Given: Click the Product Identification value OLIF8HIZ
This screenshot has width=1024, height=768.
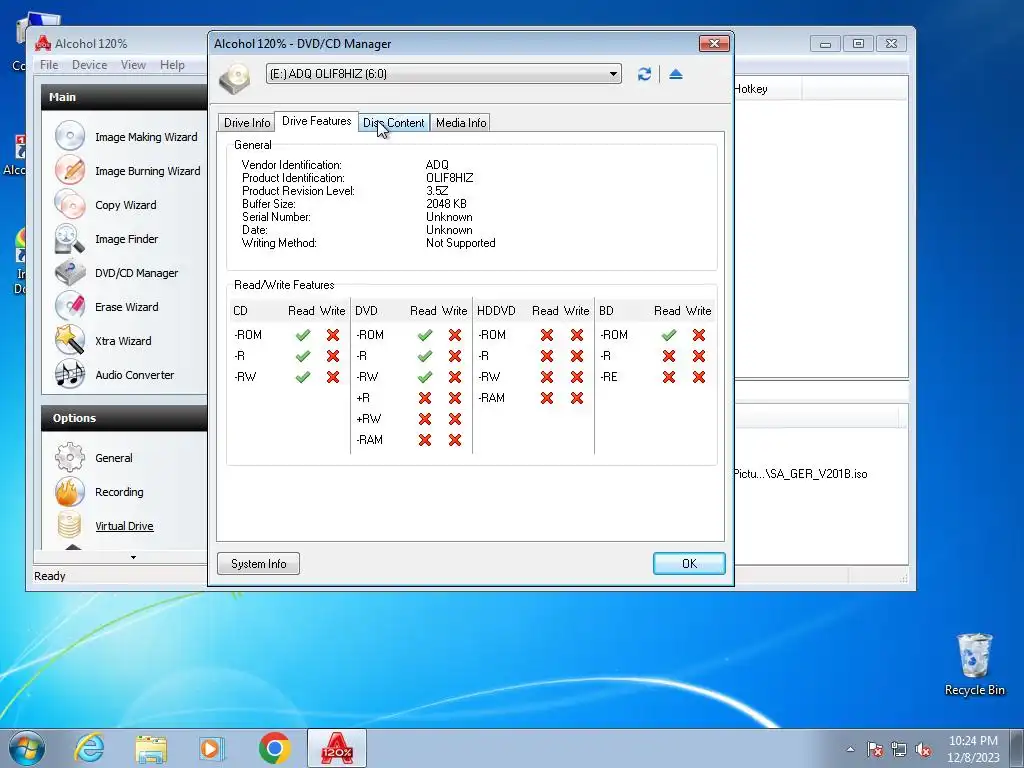Looking at the screenshot, I should pos(449,178).
